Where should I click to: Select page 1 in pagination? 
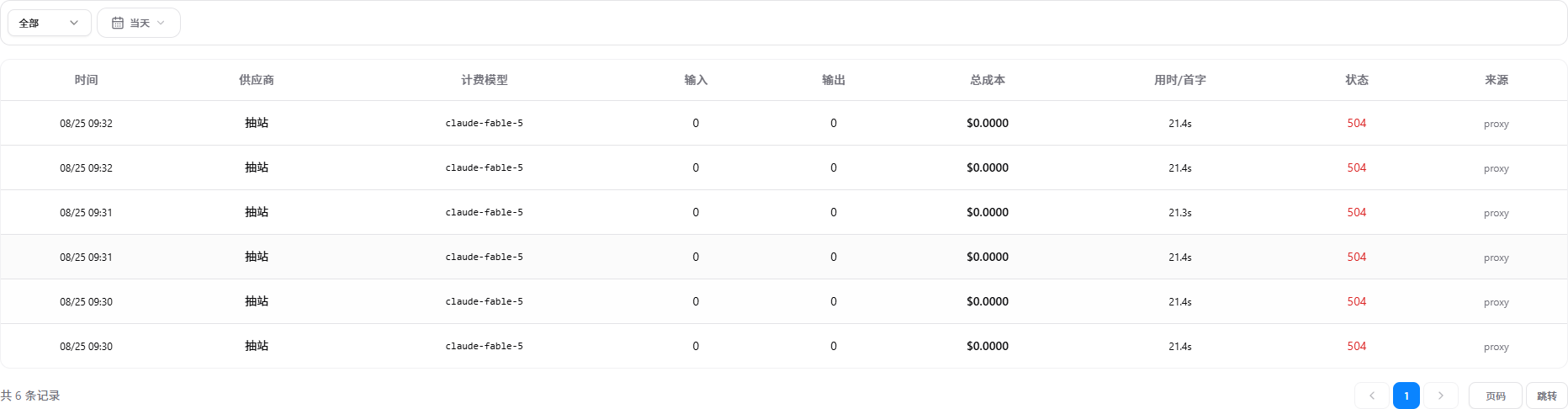1406,396
